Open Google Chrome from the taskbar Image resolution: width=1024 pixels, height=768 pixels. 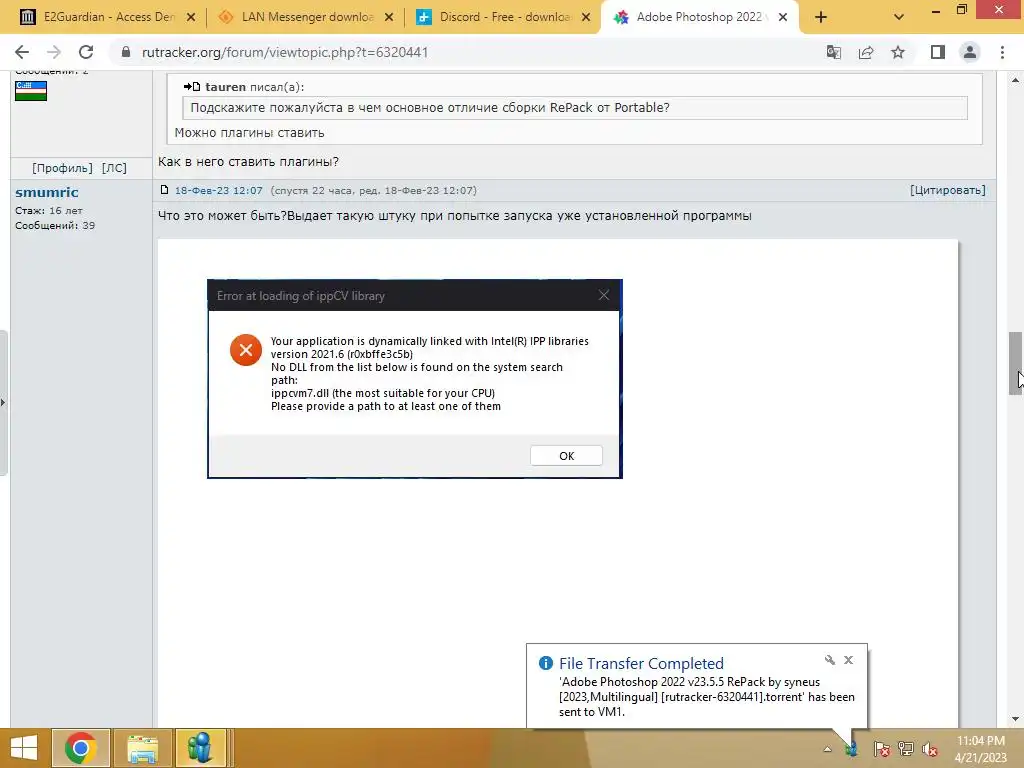tap(80, 748)
